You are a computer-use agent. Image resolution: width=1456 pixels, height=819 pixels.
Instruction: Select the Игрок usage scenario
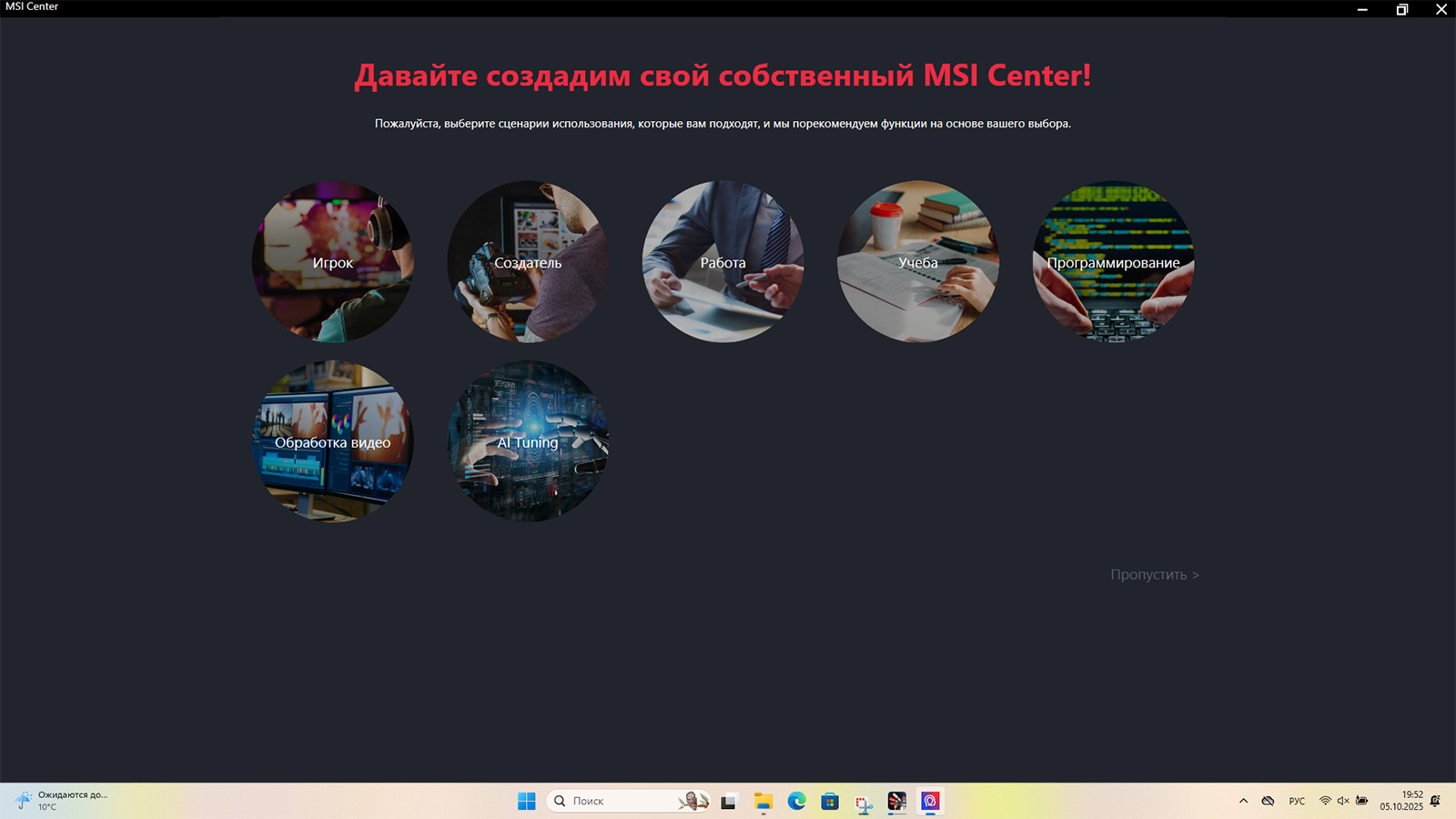click(332, 262)
